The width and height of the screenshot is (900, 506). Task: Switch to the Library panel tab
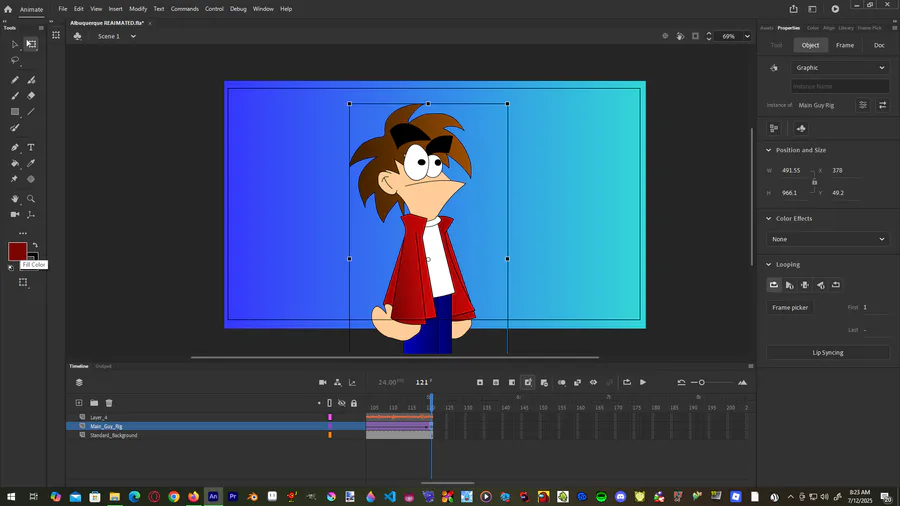[x=845, y=28]
